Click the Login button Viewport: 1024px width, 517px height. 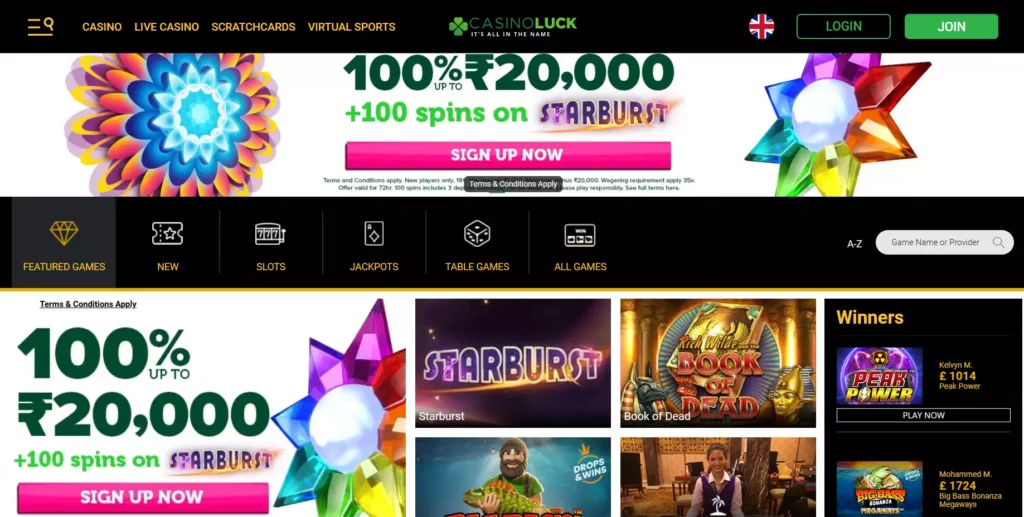843,27
